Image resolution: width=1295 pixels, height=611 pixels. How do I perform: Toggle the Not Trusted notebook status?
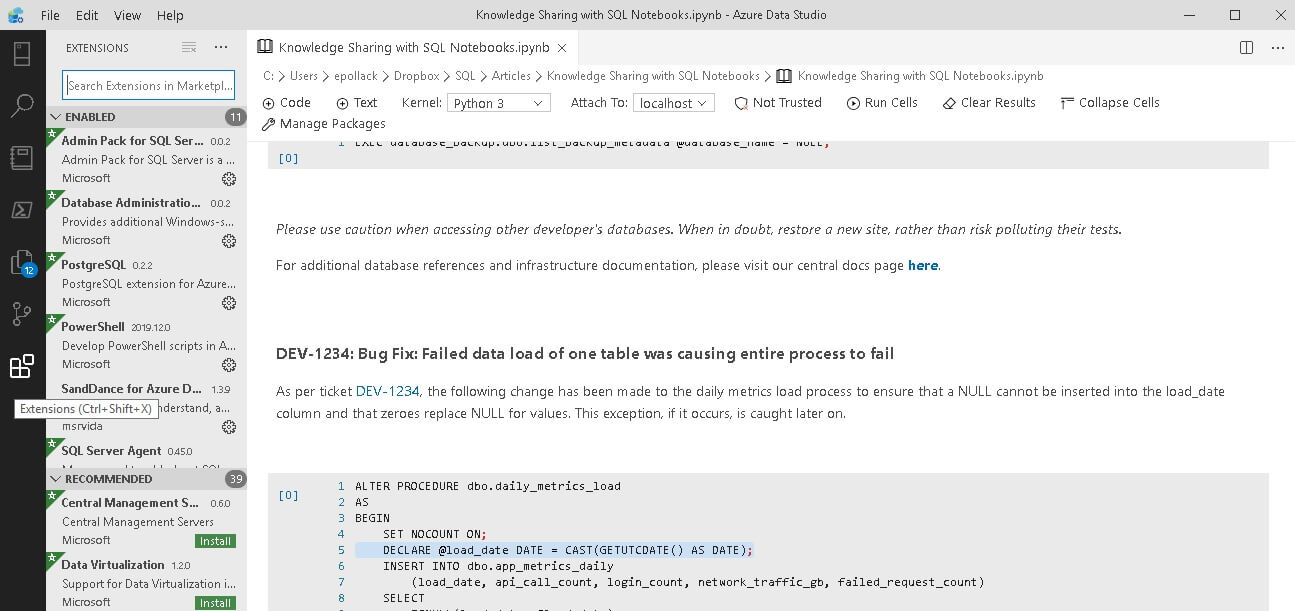pyautogui.click(x=778, y=103)
